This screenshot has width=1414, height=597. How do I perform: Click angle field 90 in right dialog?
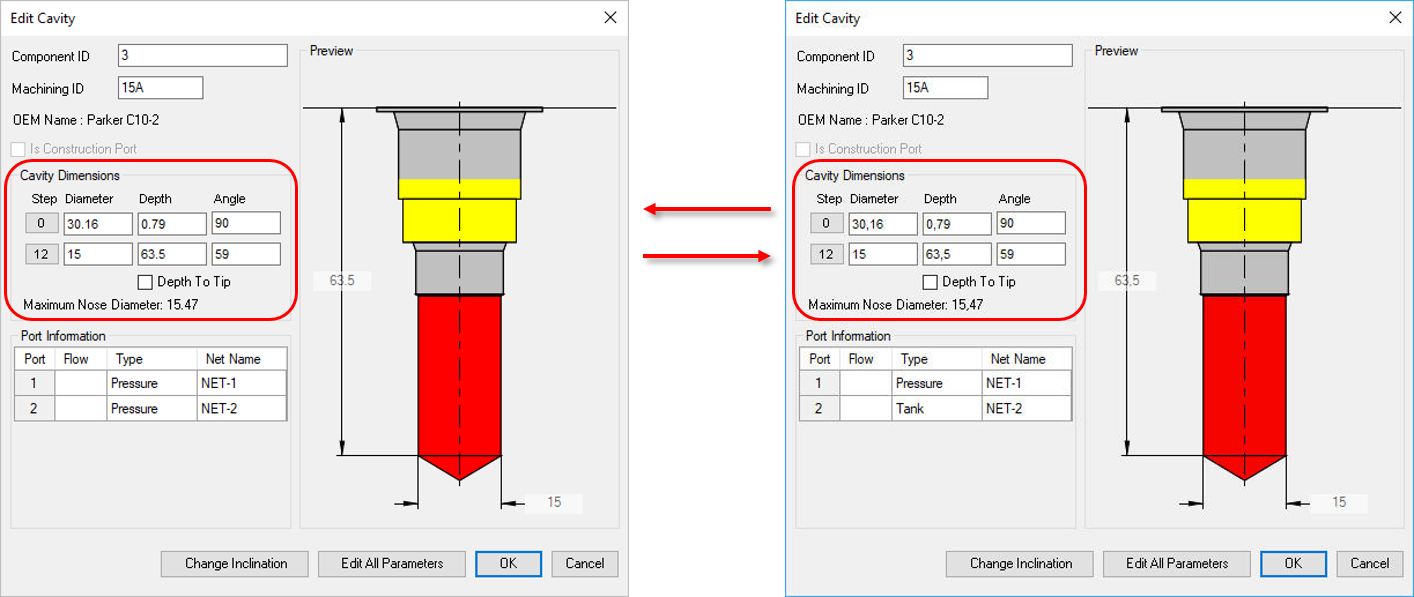pos(1031,223)
